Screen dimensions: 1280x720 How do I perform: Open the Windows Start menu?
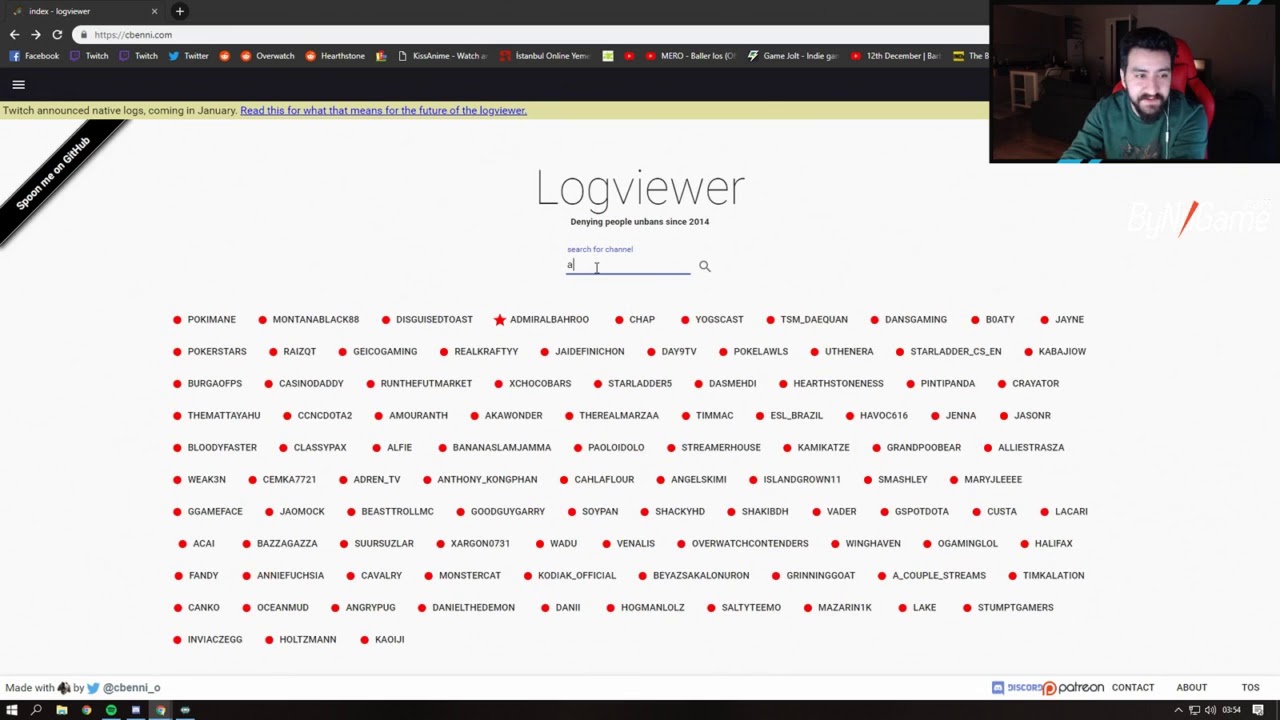coord(12,710)
